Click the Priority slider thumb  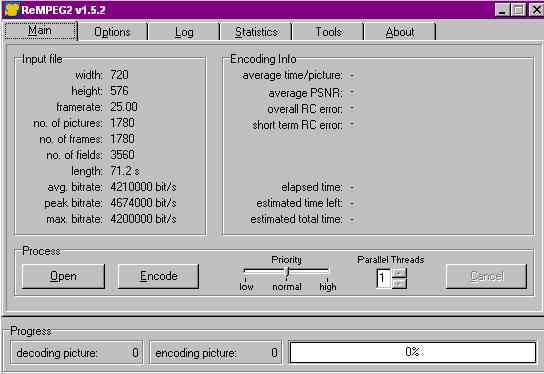(x=287, y=272)
